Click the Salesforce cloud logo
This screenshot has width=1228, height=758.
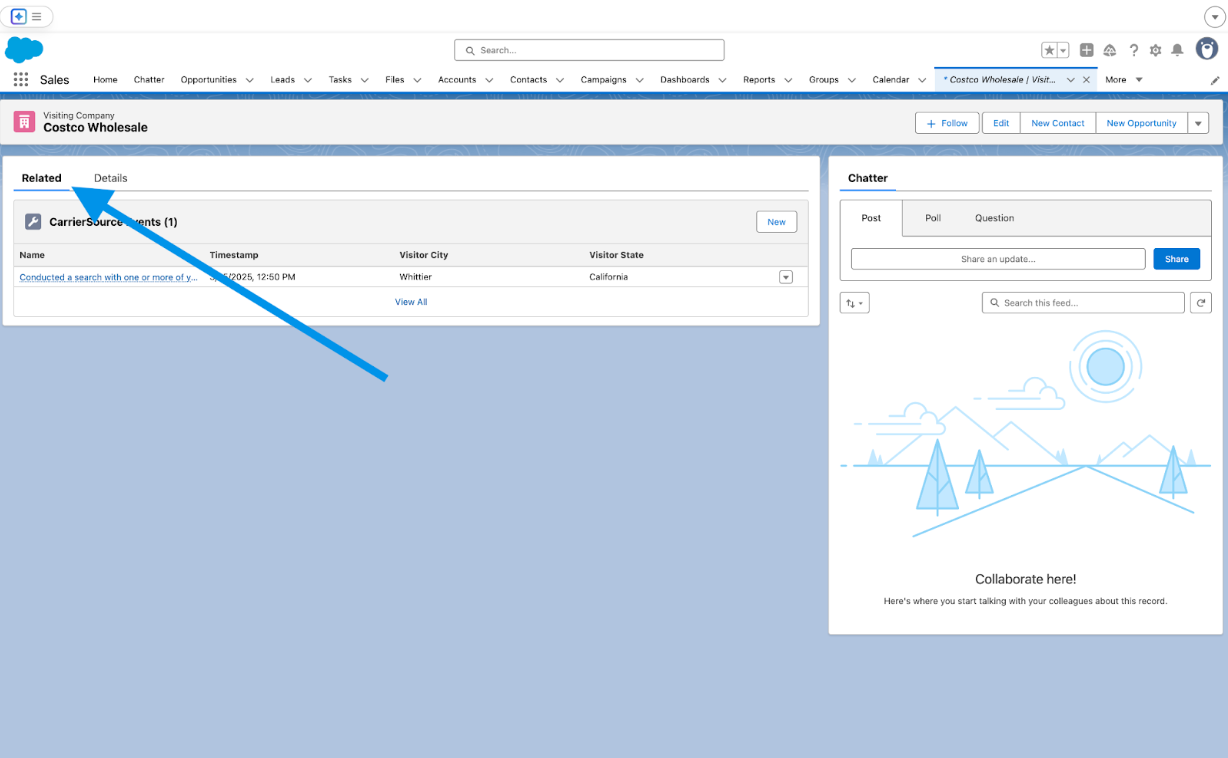click(24, 49)
